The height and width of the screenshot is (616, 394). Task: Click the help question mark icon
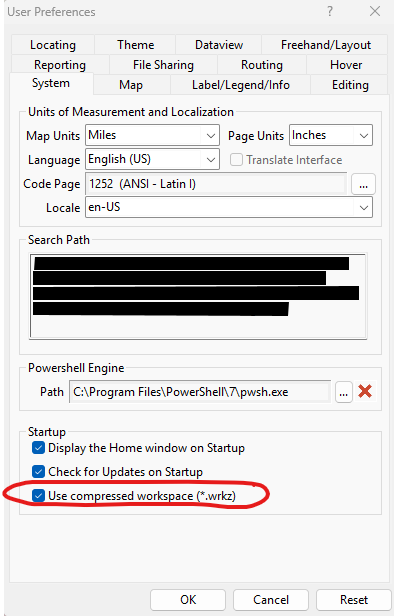pyautogui.click(x=330, y=11)
